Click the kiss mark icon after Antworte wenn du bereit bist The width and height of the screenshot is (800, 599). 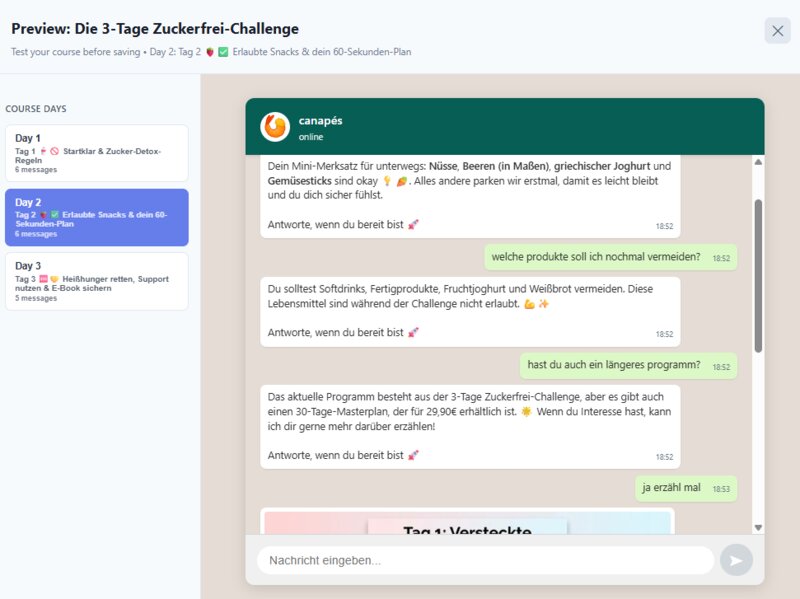pyautogui.click(x=413, y=223)
